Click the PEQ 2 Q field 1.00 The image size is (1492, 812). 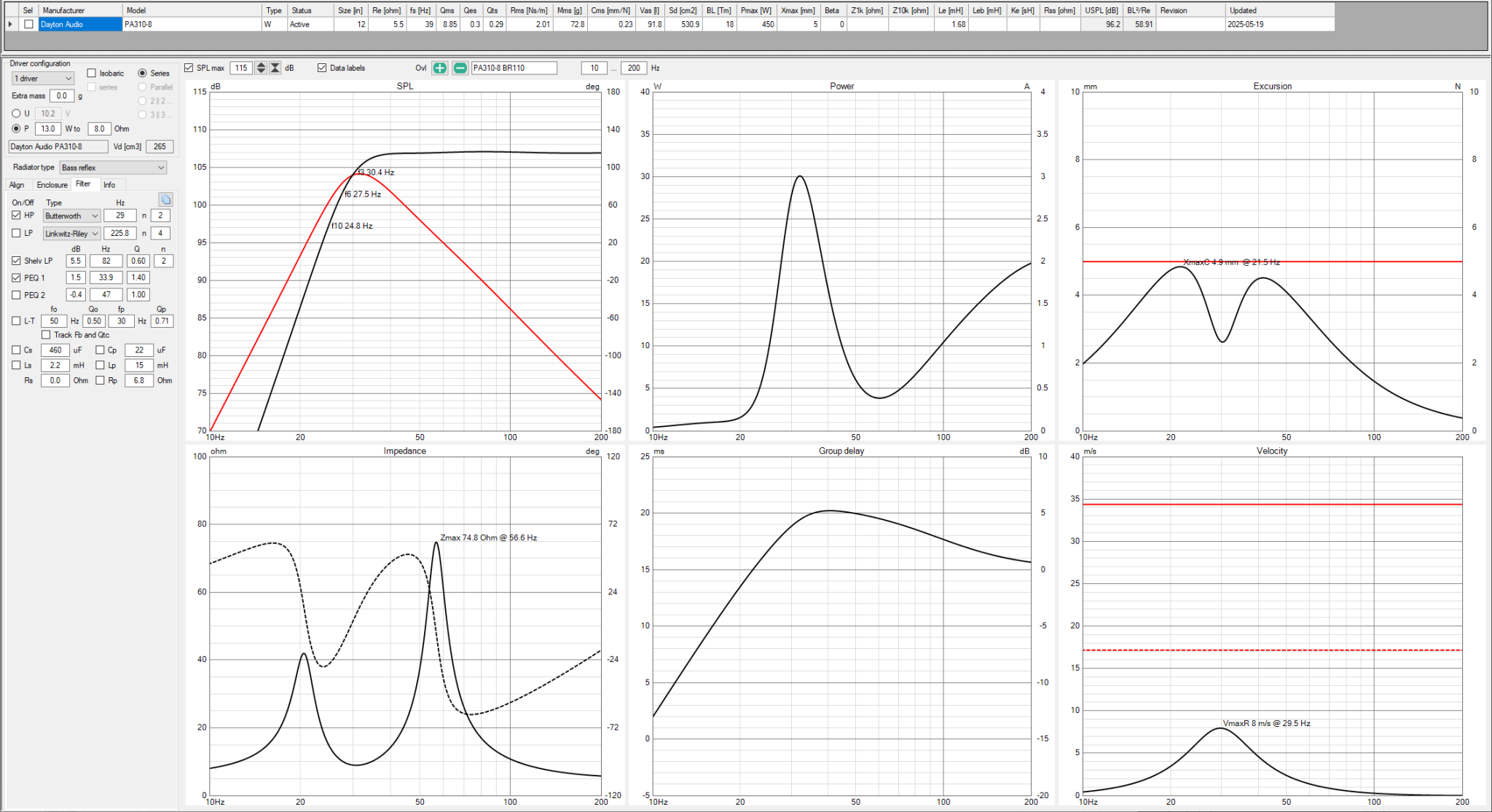pyautogui.click(x=138, y=295)
